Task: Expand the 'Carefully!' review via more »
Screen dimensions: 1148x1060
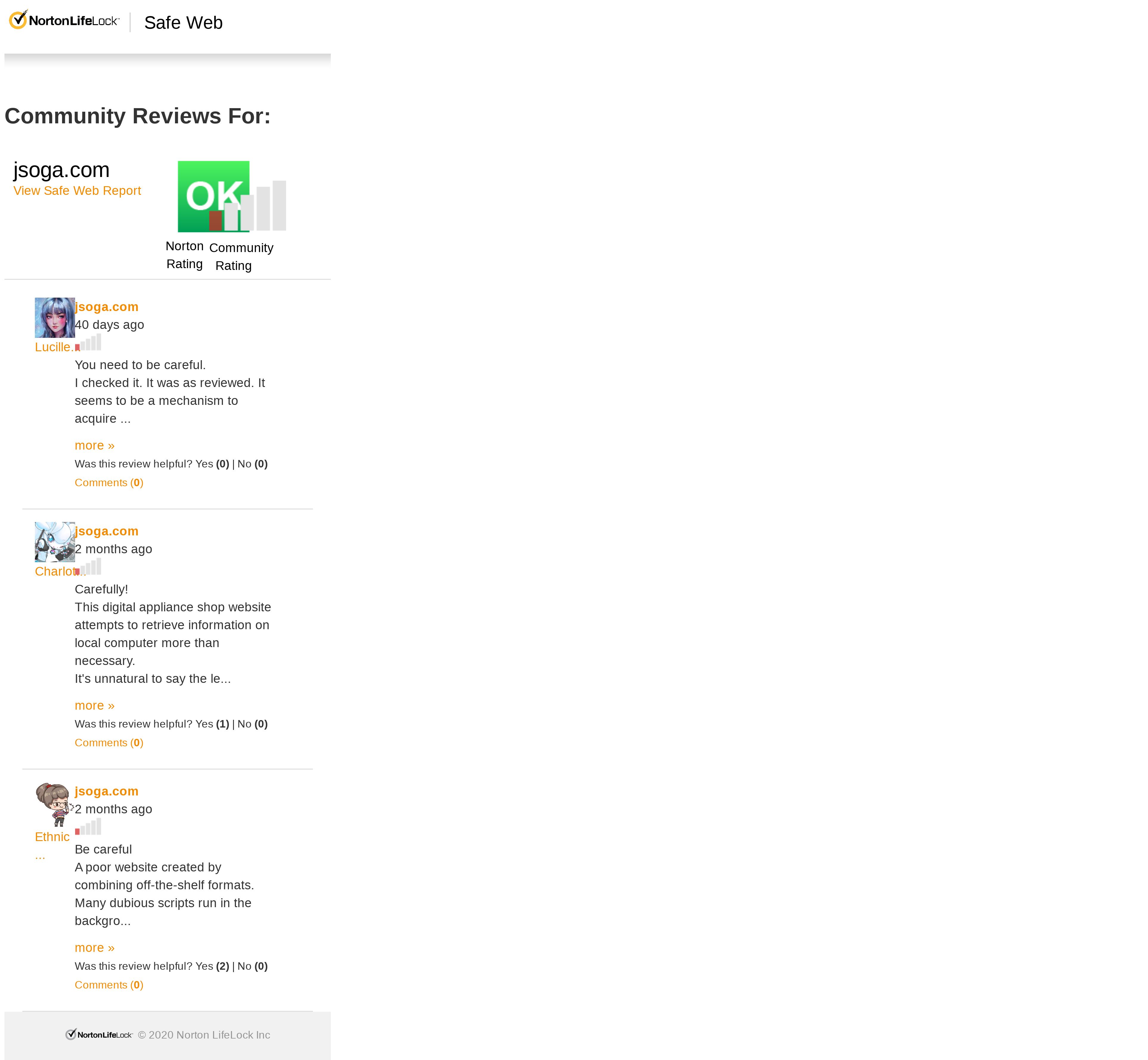Action: [x=95, y=705]
